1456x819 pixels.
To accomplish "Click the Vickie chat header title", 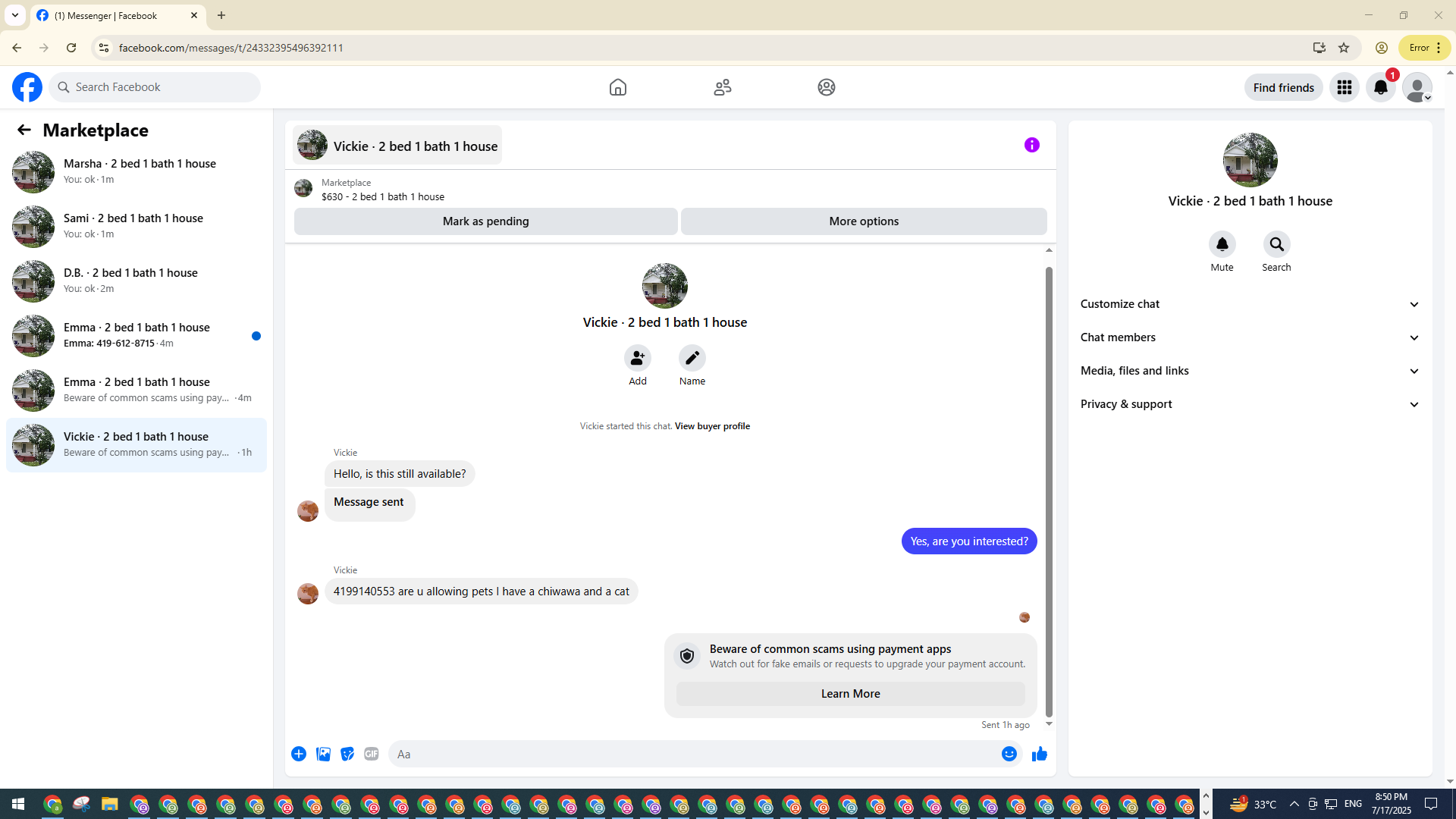I will [x=397, y=145].
